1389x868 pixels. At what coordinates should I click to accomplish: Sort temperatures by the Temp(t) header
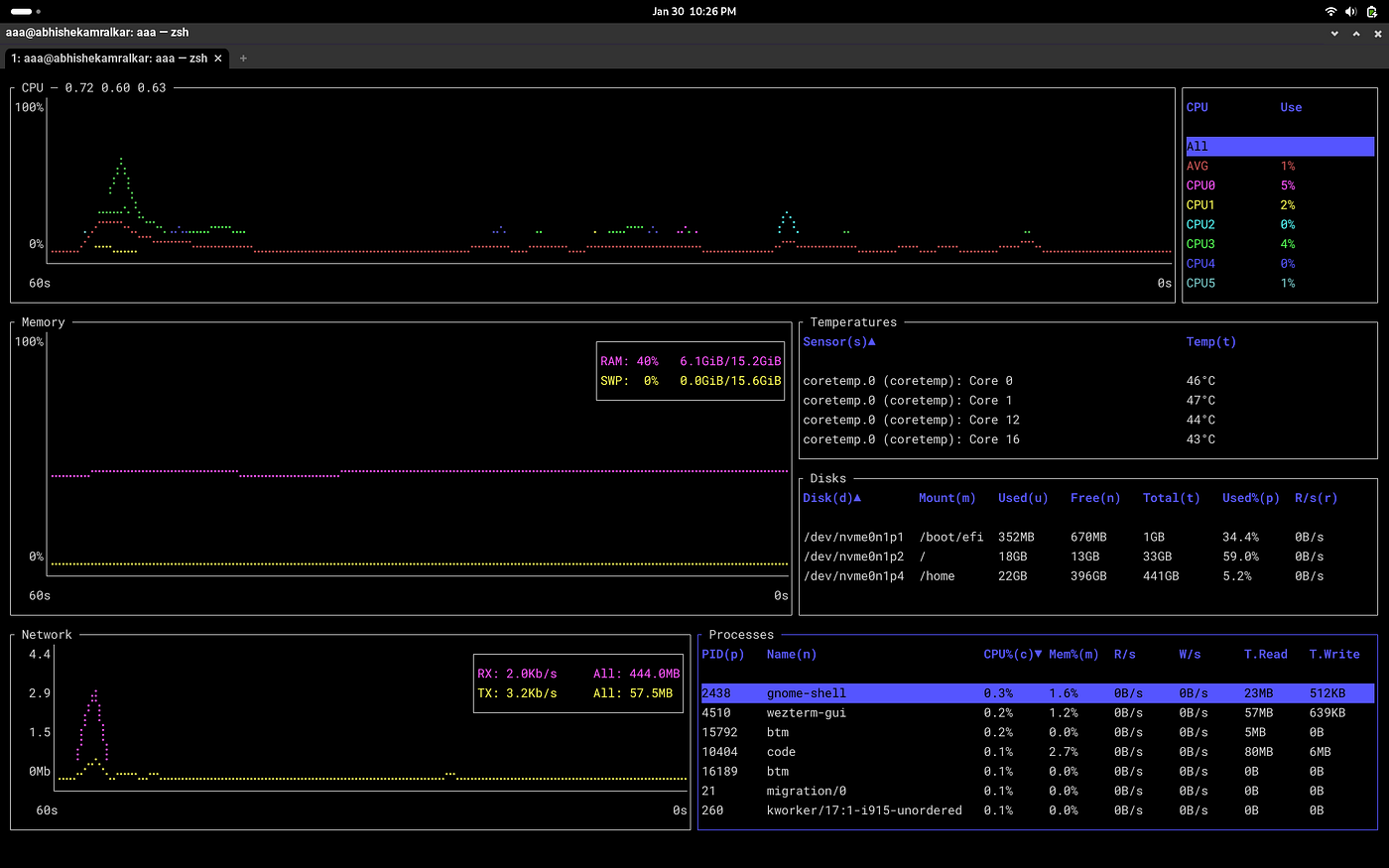(1211, 341)
